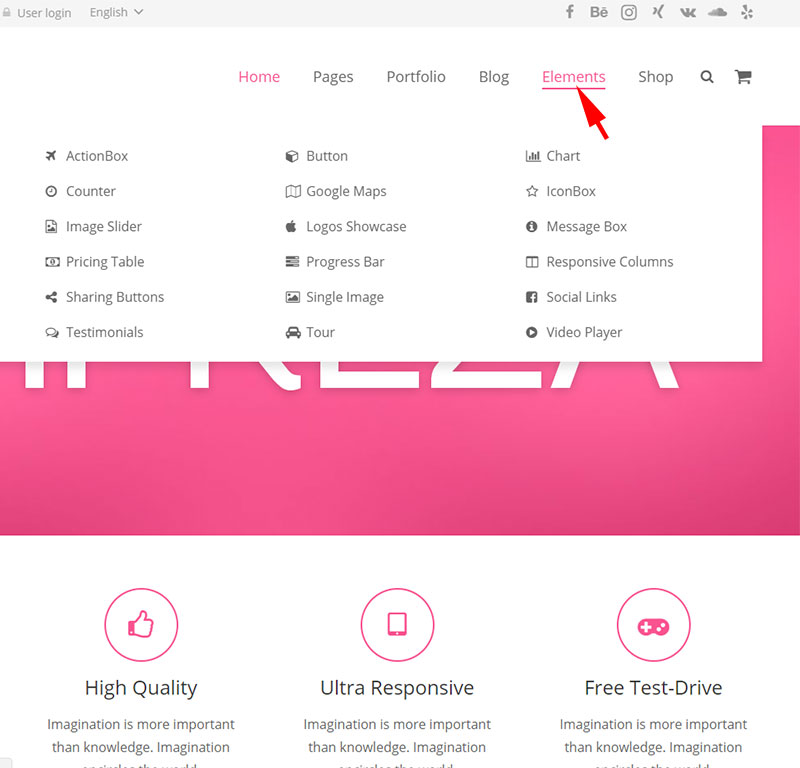Click the Facebook icon in top bar
The height and width of the screenshot is (768, 800).
(x=570, y=12)
